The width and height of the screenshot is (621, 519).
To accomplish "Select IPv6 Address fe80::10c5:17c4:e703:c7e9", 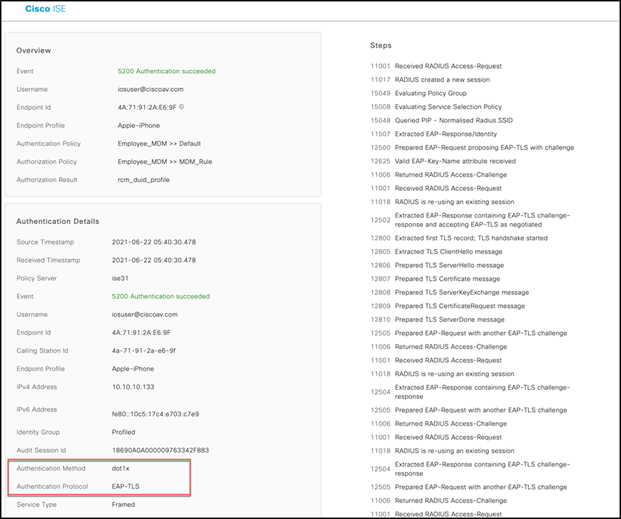I will (155, 414).
